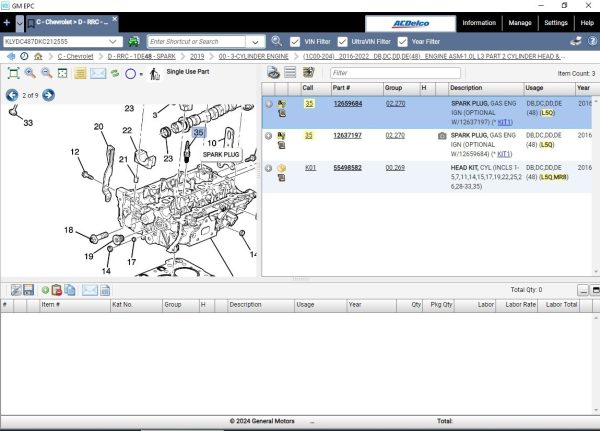Click callout K01 link in parts list
Screen dimensions: 600x431
(x=310, y=168)
